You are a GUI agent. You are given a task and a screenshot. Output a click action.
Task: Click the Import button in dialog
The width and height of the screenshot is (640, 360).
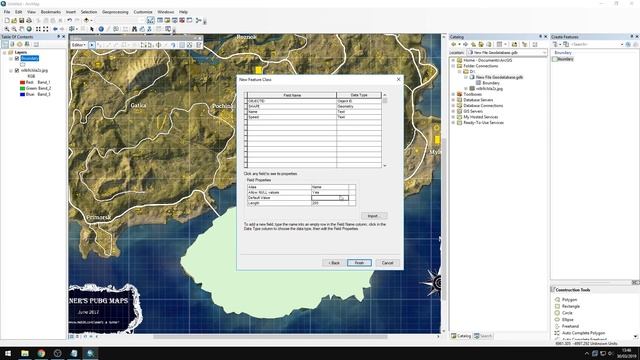pyautogui.click(x=373, y=216)
